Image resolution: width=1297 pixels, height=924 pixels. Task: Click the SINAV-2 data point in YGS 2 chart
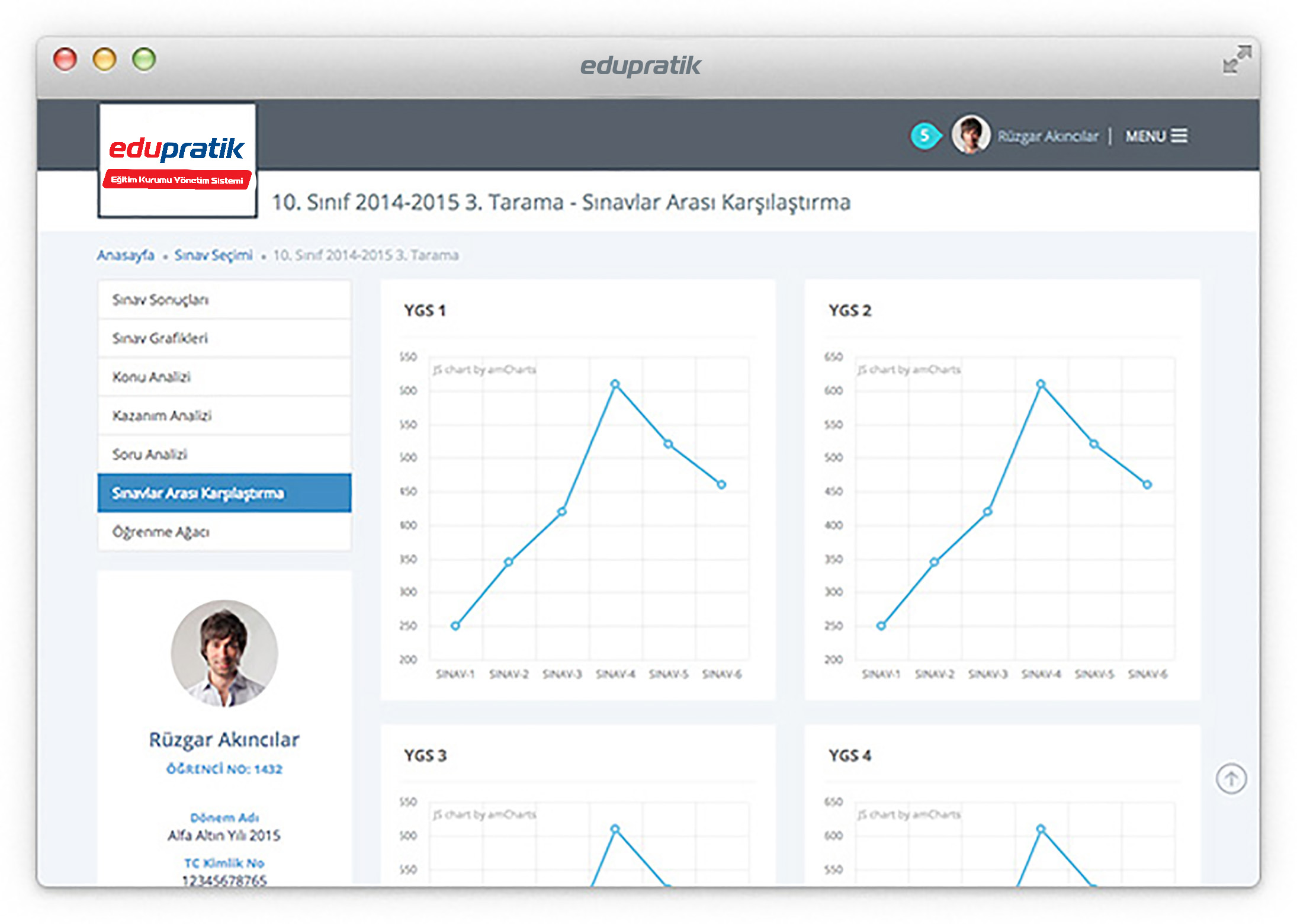pos(934,562)
